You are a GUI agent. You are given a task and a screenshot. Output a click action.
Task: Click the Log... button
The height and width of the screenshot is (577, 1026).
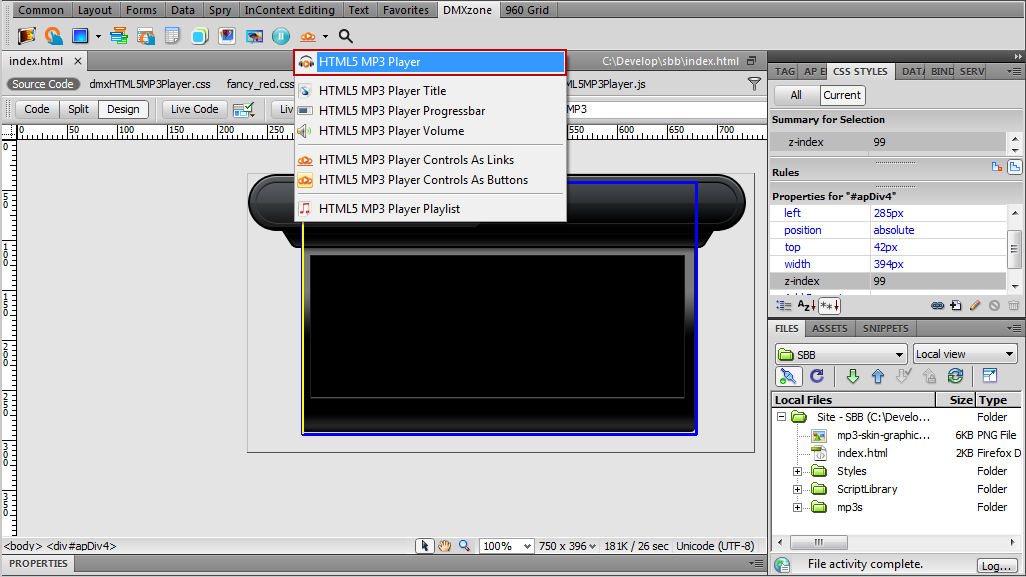(997, 566)
